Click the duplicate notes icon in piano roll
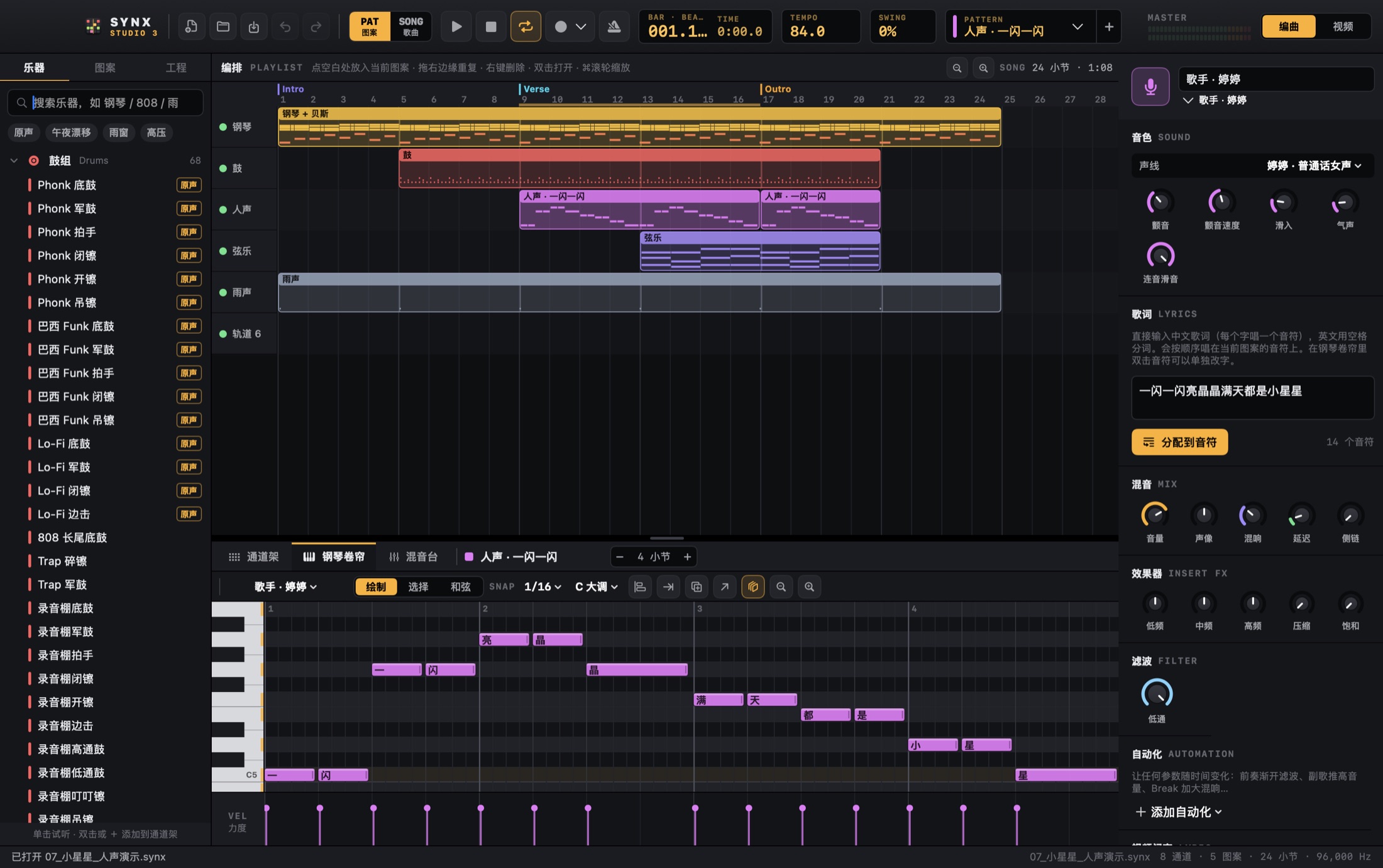 coord(697,586)
